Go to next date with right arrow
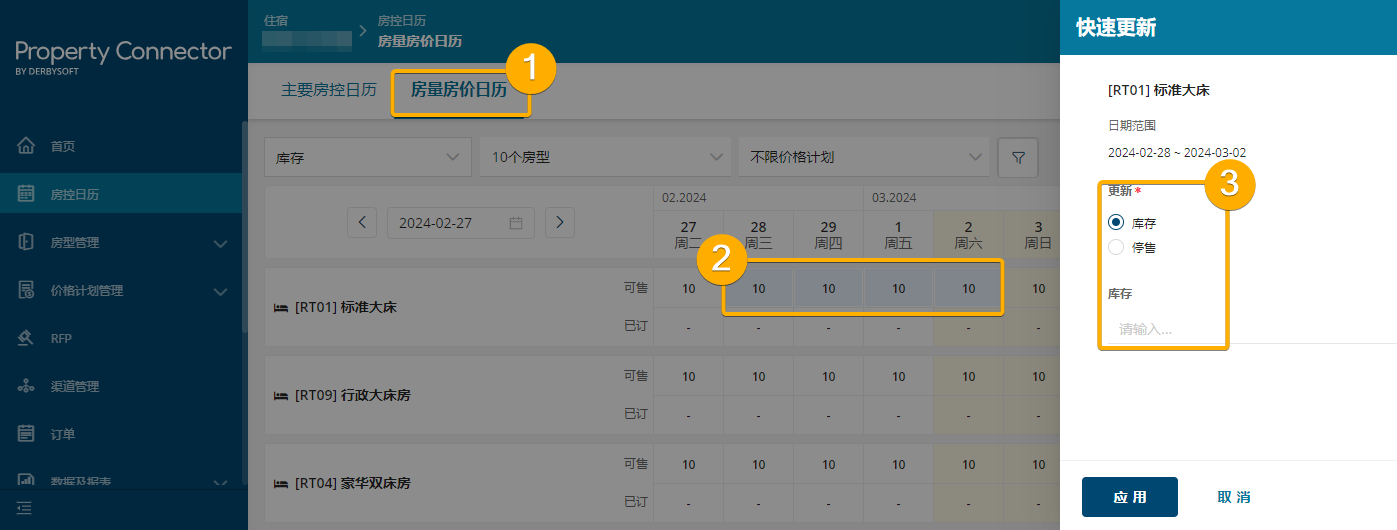Screen dimensions: 1397x530 click(560, 223)
